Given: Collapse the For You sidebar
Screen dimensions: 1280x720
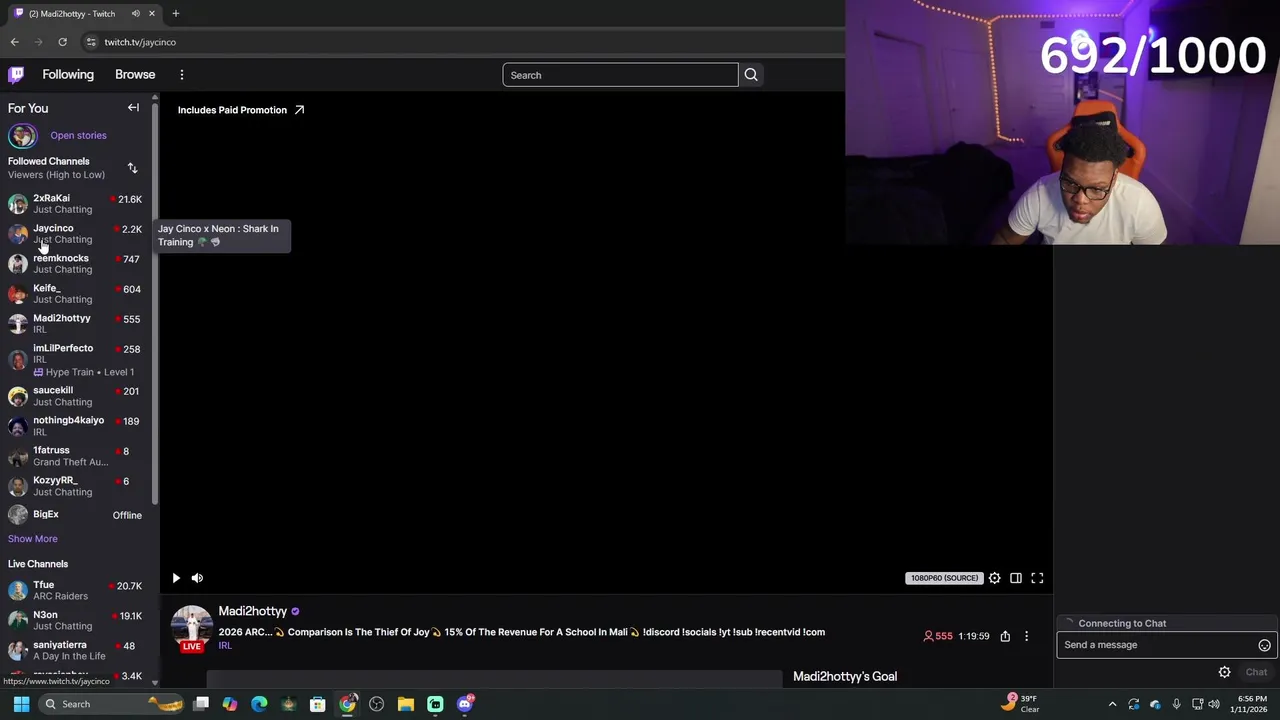Looking at the screenshot, I should click(x=133, y=108).
